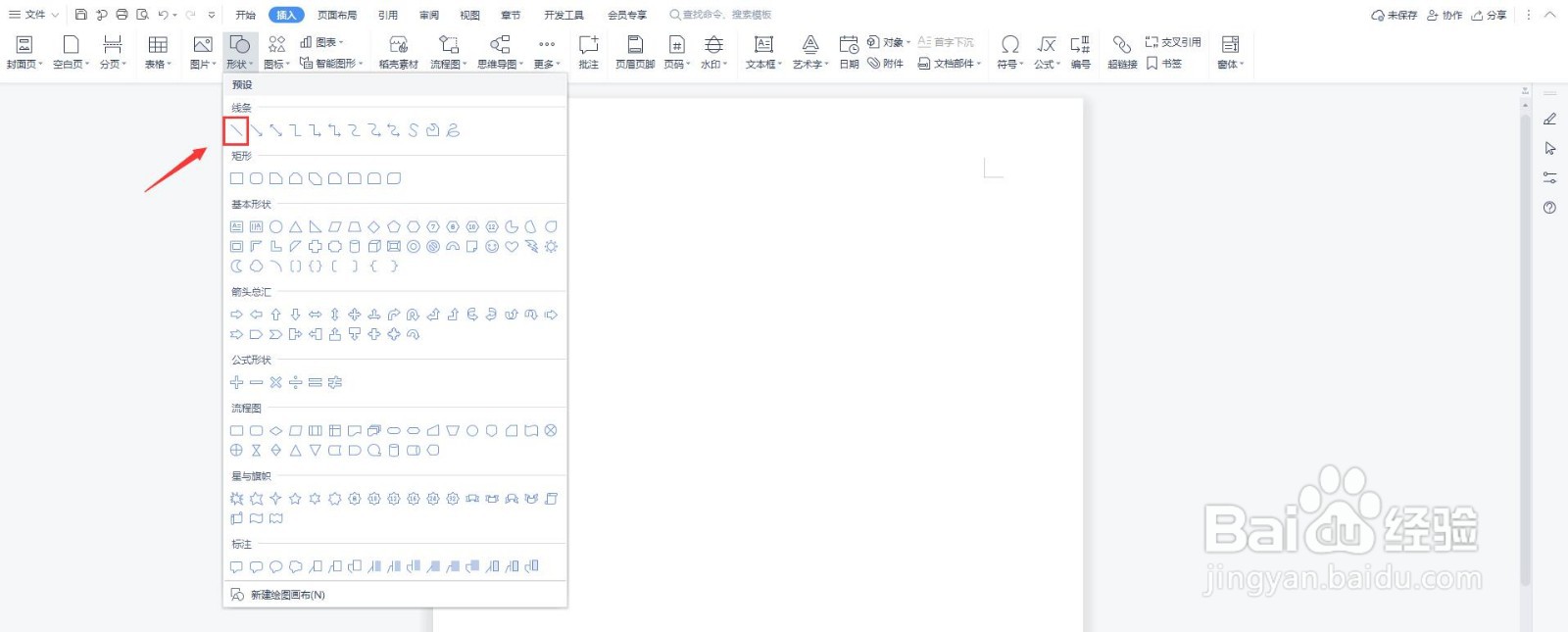
Task: Choose the heart basic shape
Action: coord(511,246)
